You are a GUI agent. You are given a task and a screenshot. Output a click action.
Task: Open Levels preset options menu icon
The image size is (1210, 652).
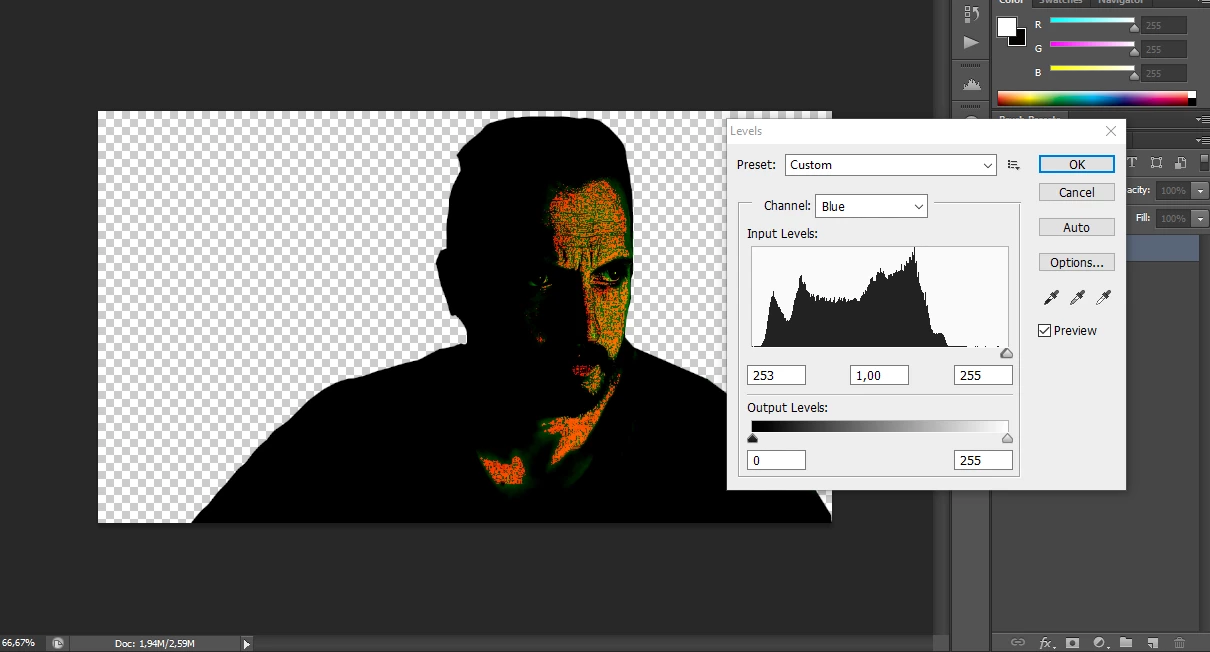coord(1013,165)
